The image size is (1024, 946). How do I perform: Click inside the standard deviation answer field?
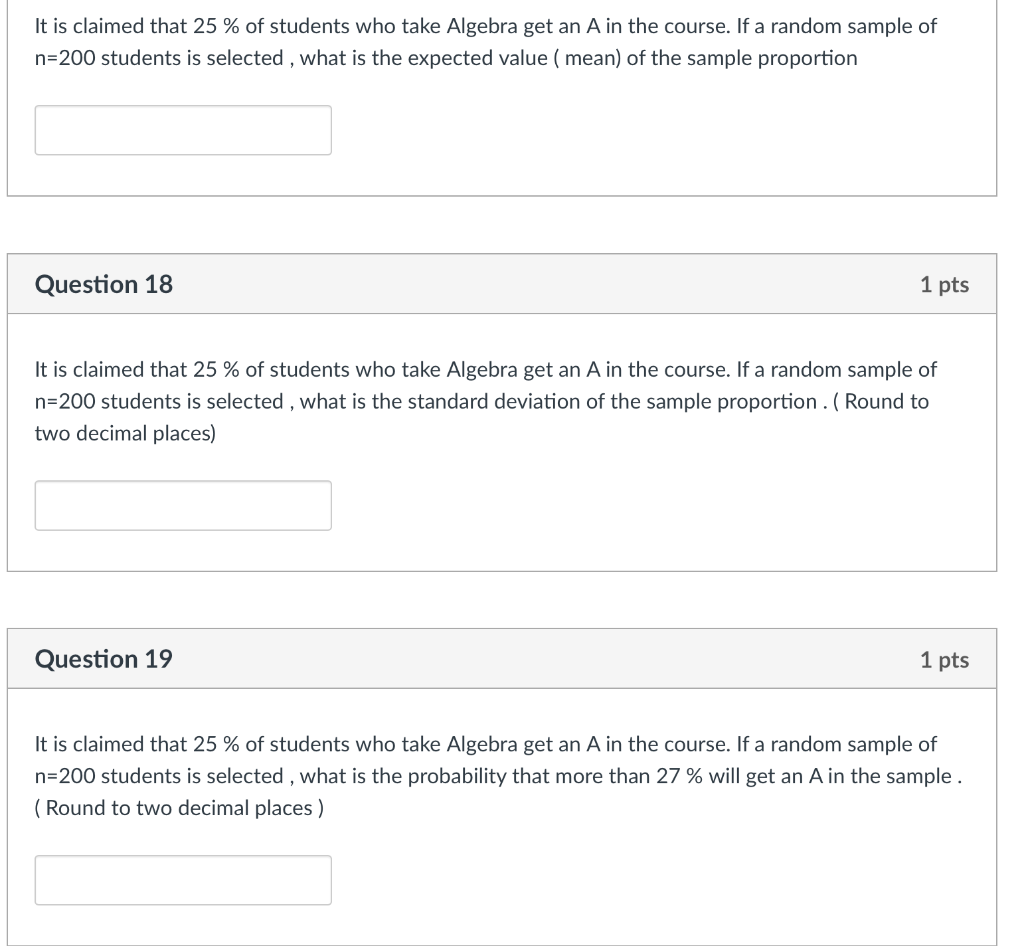pyautogui.click(x=183, y=505)
